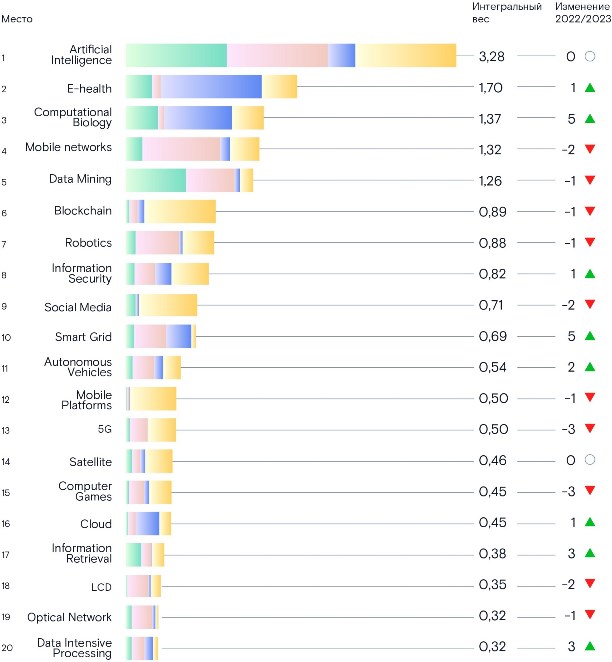Click green up triangle in Computational Biology row
The height and width of the screenshot is (662, 612).
[x=590, y=119]
